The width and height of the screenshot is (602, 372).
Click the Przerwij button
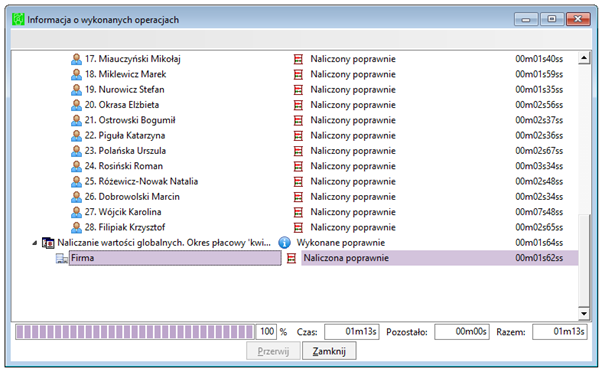tap(273, 351)
